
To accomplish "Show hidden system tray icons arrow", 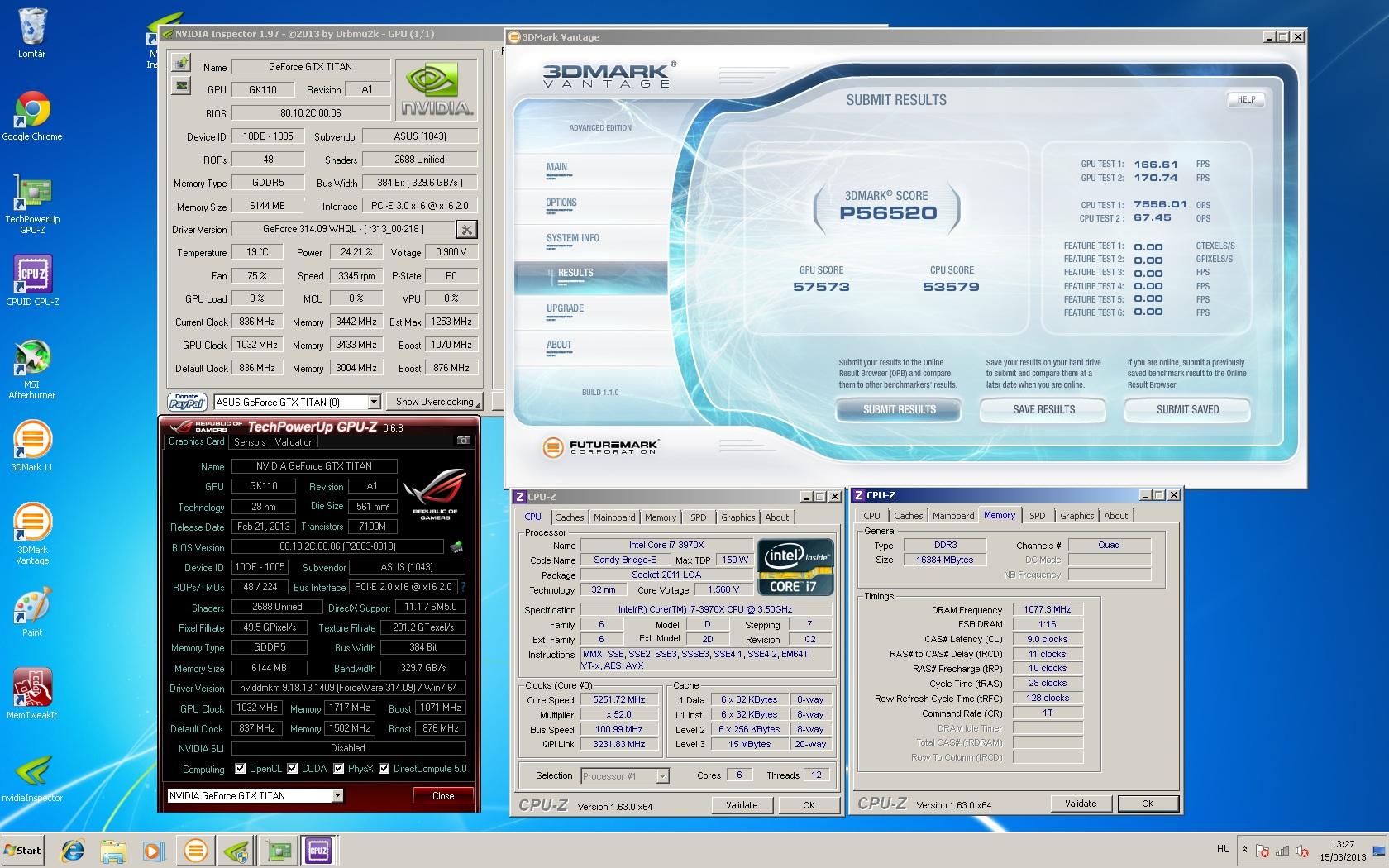I will tap(1245, 849).
